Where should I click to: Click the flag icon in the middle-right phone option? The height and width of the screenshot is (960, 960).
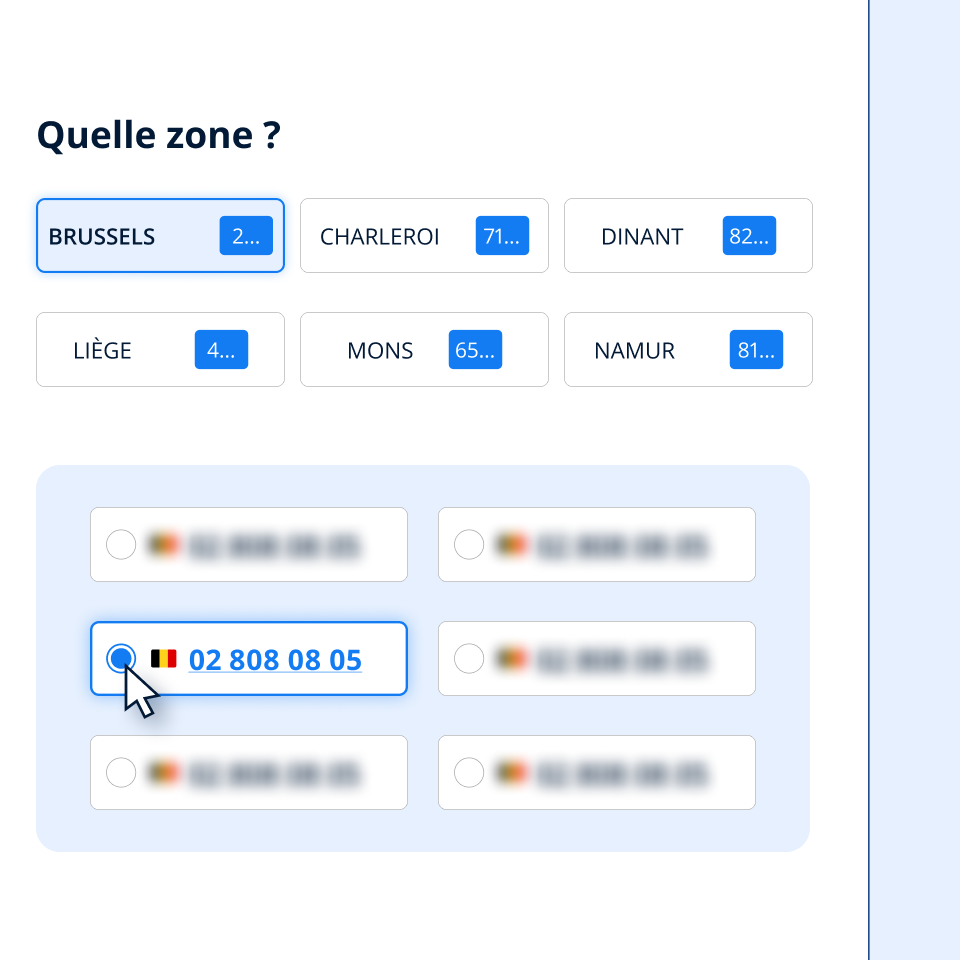(x=510, y=659)
